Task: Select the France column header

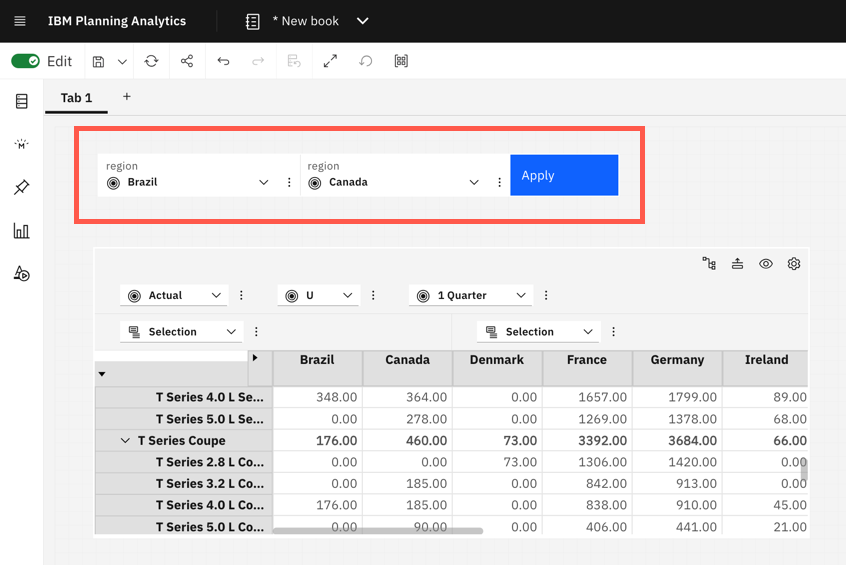Action: (x=588, y=369)
